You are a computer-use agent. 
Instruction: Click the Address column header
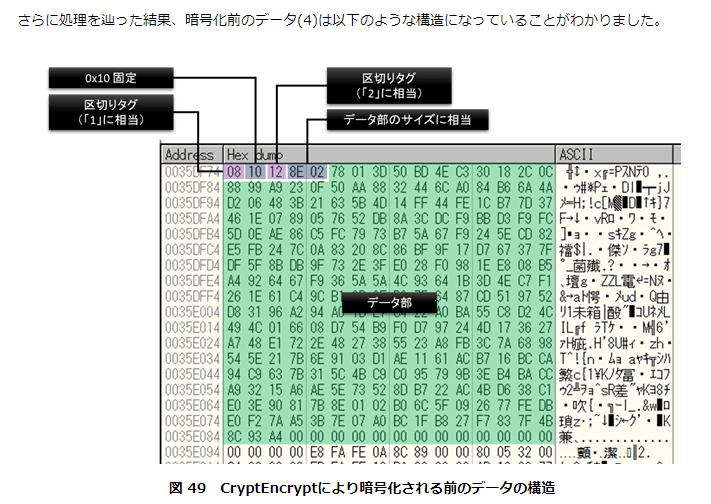click(190, 155)
